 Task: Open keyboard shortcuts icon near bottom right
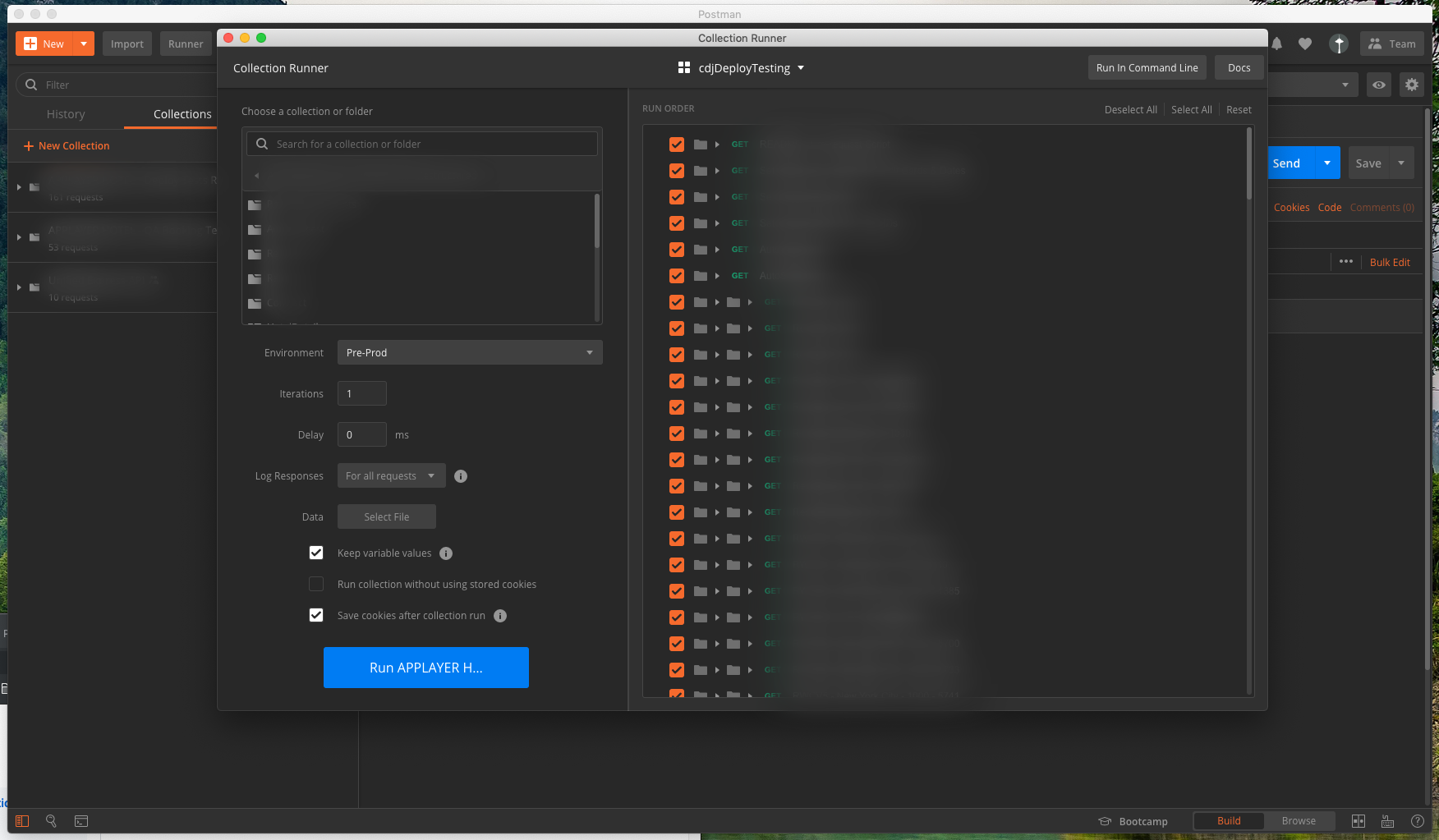[1387, 820]
